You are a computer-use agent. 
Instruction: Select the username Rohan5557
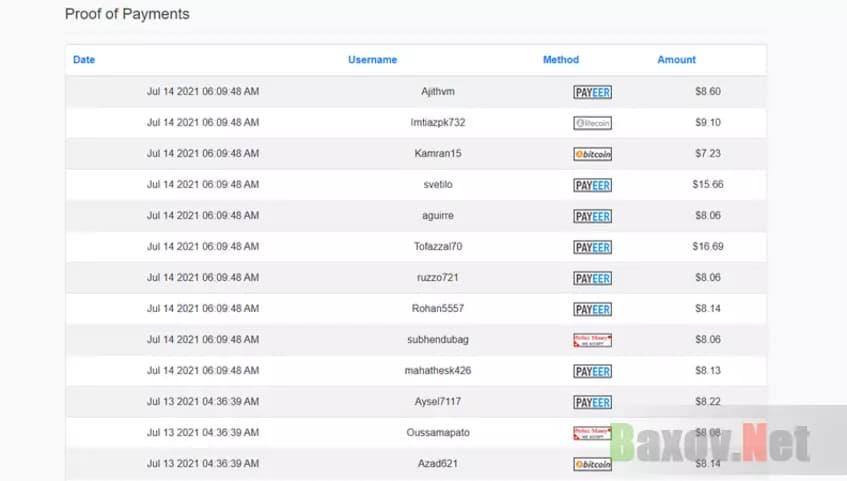click(438, 309)
